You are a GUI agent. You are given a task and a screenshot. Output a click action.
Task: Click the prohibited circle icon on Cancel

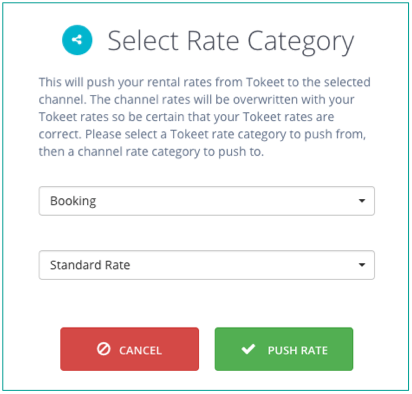coord(103,349)
